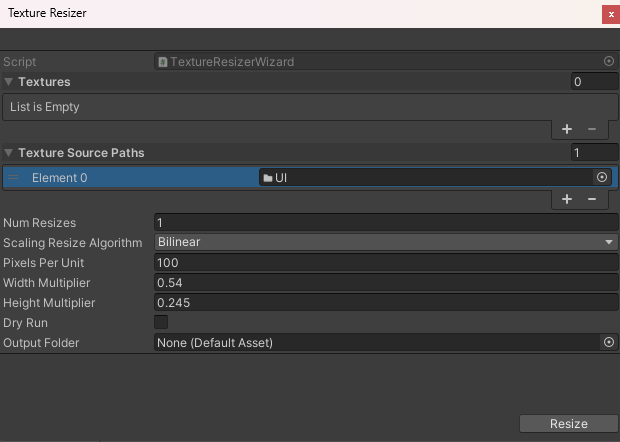This screenshot has height=442, width=620.
Task: Open the Scaling Resize Algorithm dropdown
Action: click(x=386, y=242)
